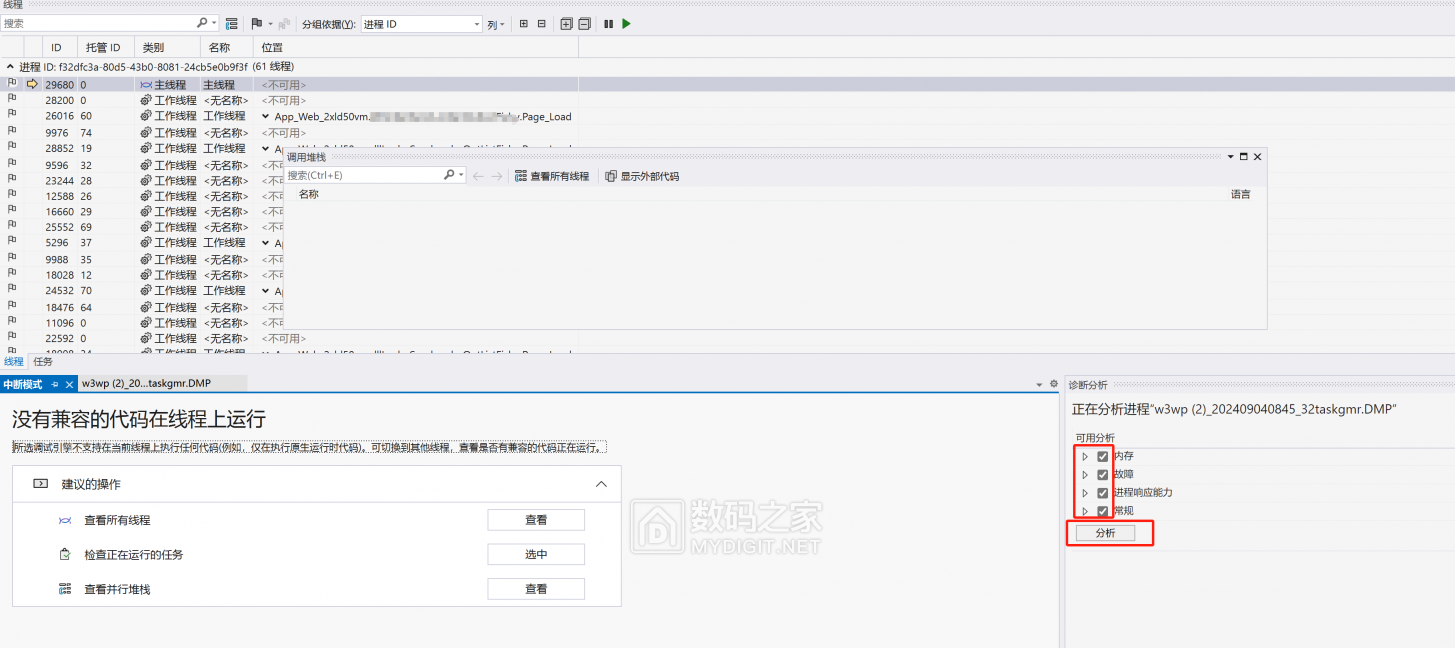Click the thaw threads green play icon
Image resolution: width=1455 pixels, height=648 pixels.
point(626,23)
